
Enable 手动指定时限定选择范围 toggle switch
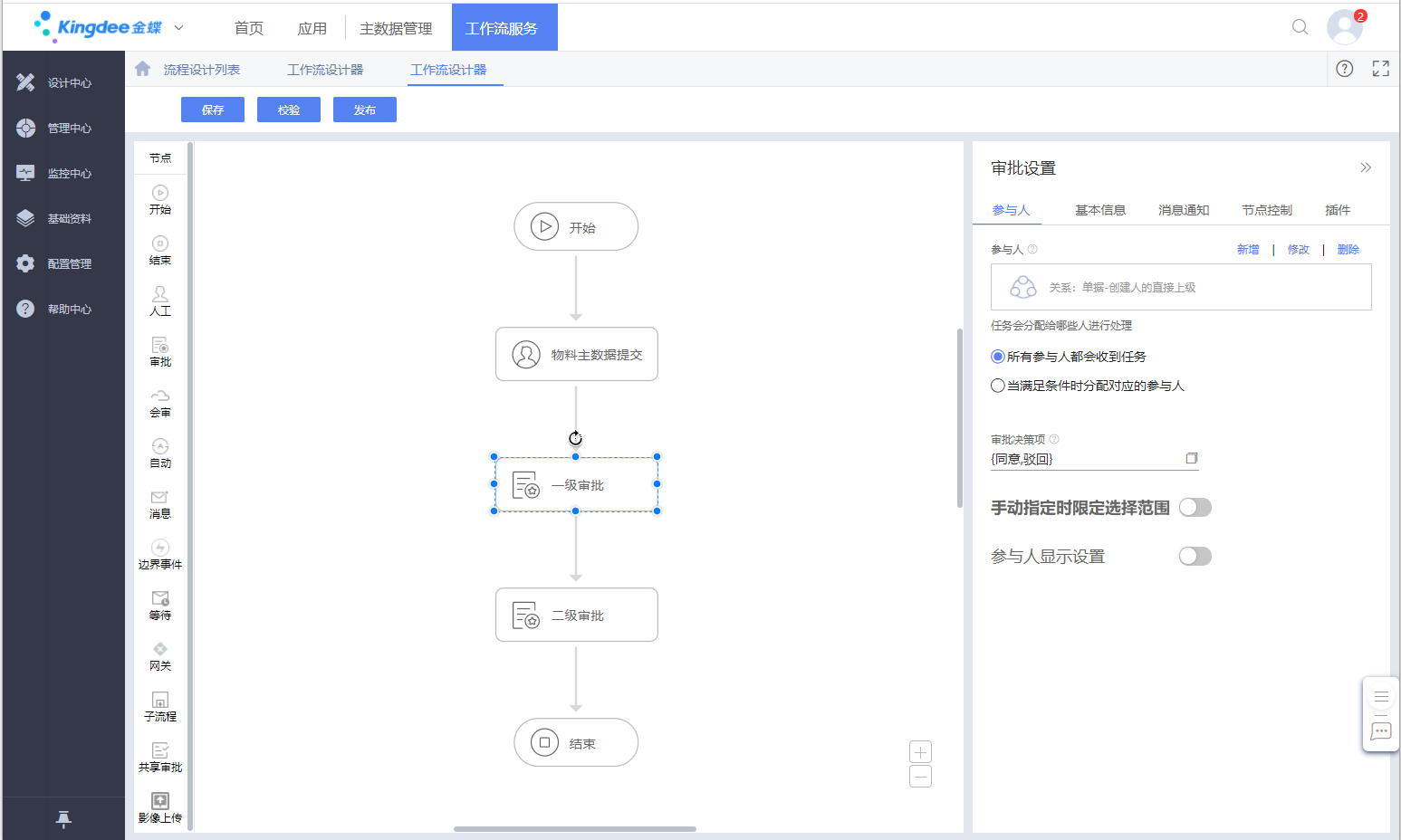point(1195,508)
